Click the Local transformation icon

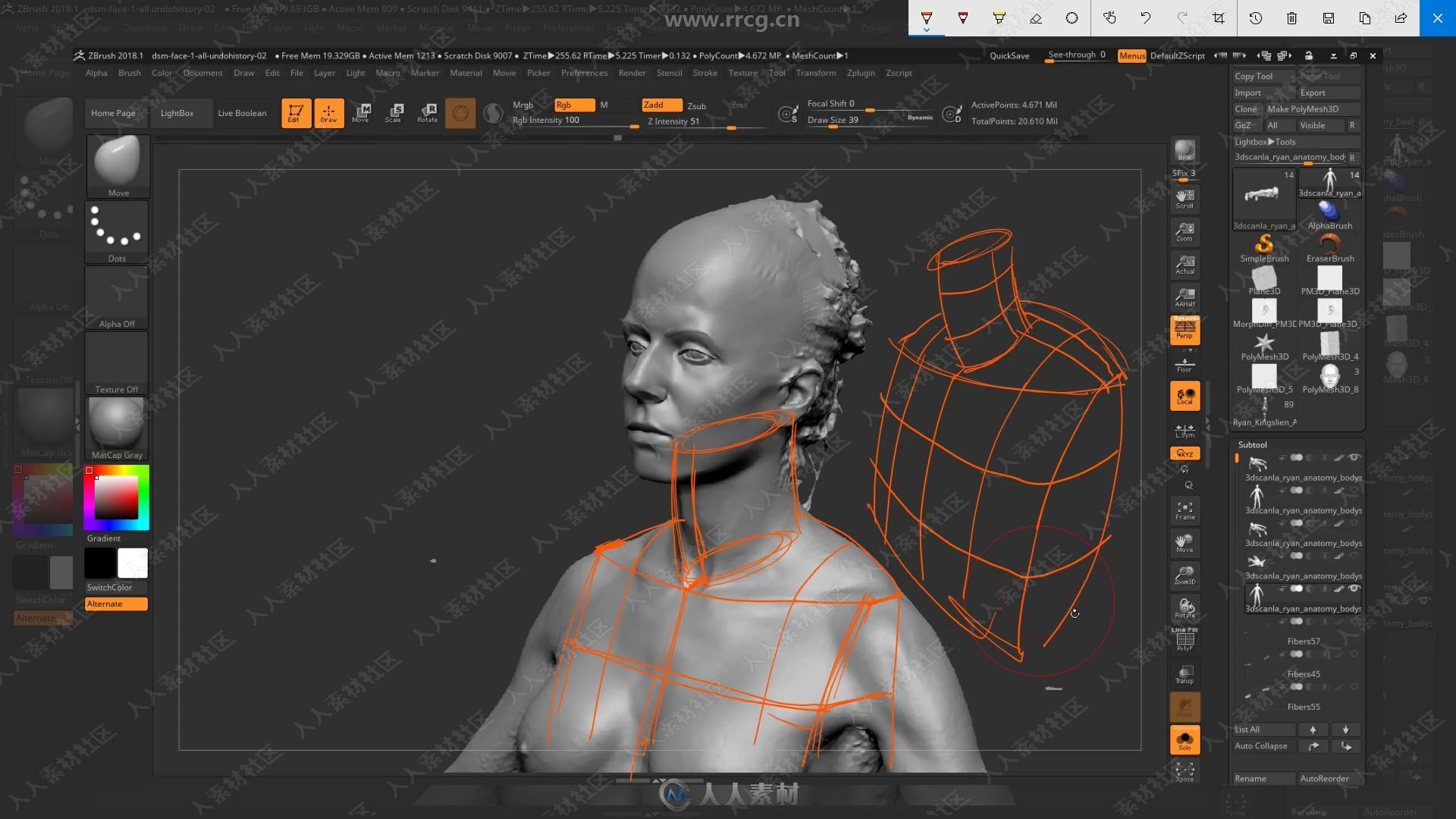point(1184,397)
